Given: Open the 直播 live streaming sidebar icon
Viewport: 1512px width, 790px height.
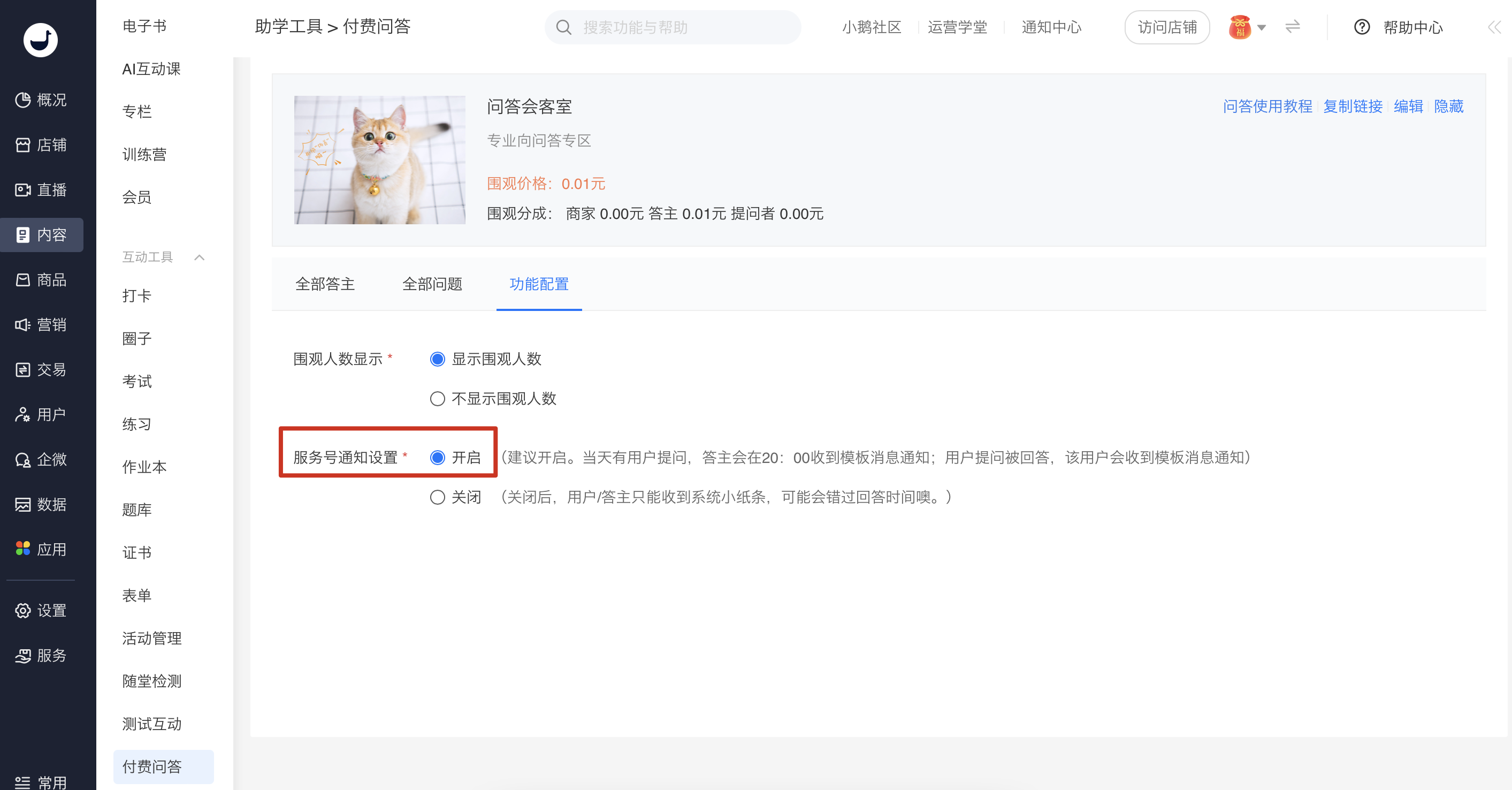Looking at the screenshot, I should pos(23,189).
